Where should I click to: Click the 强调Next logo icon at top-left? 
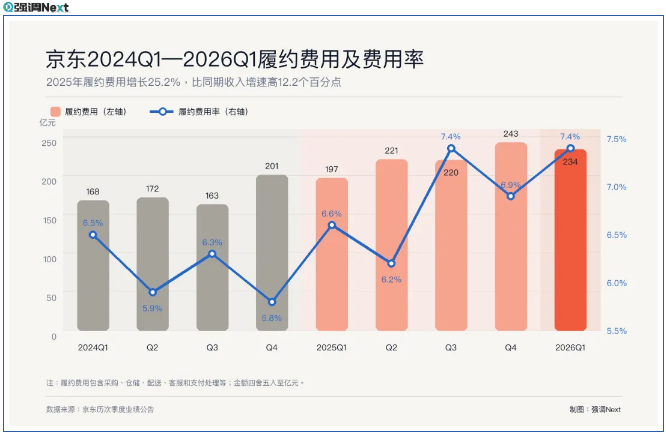click(x=8, y=7)
